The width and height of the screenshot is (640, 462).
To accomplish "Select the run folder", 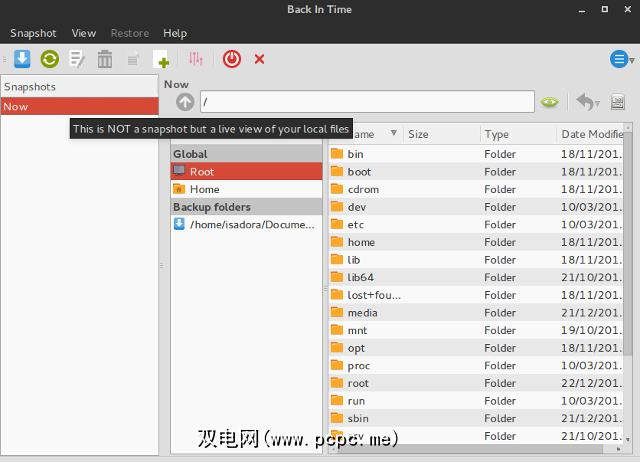I will point(476,400).
